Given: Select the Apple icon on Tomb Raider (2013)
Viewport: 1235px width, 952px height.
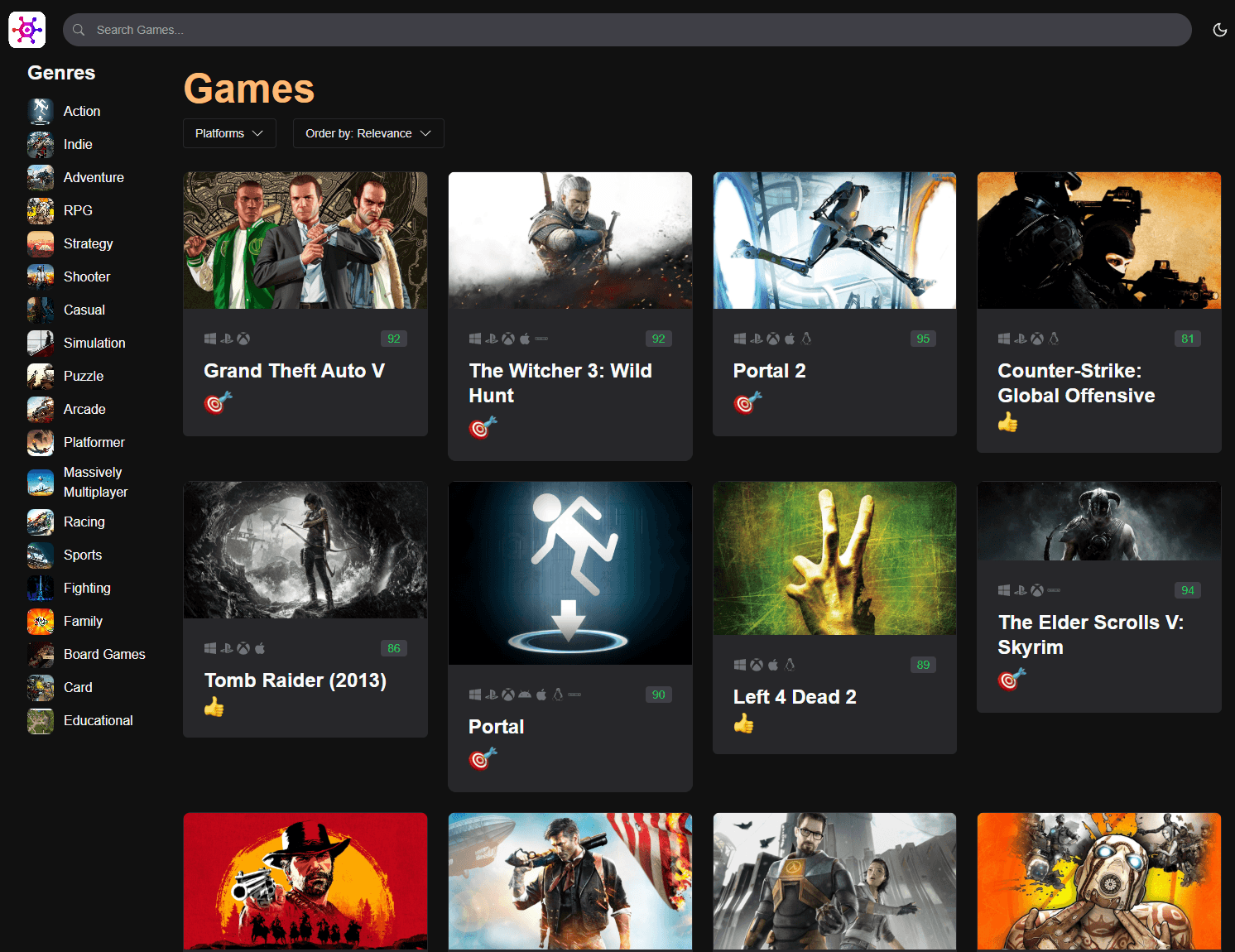Looking at the screenshot, I should 260,648.
